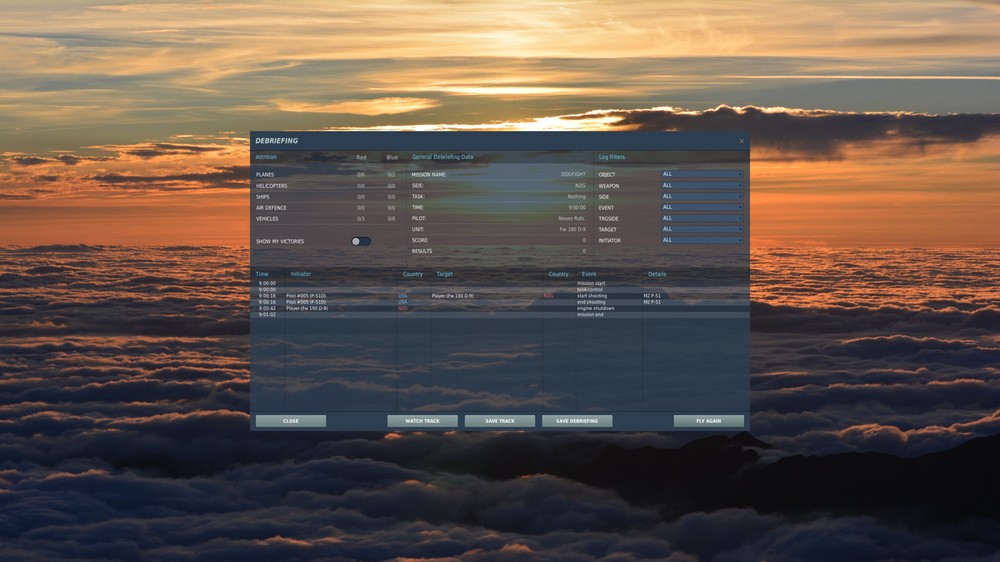This screenshot has width=1000, height=562.
Task: Click the Log Filters section heading
Action: tap(612, 157)
